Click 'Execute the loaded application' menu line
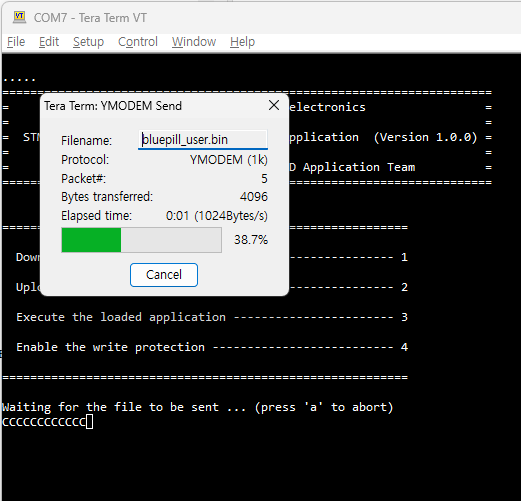This screenshot has width=521, height=501. (212, 317)
